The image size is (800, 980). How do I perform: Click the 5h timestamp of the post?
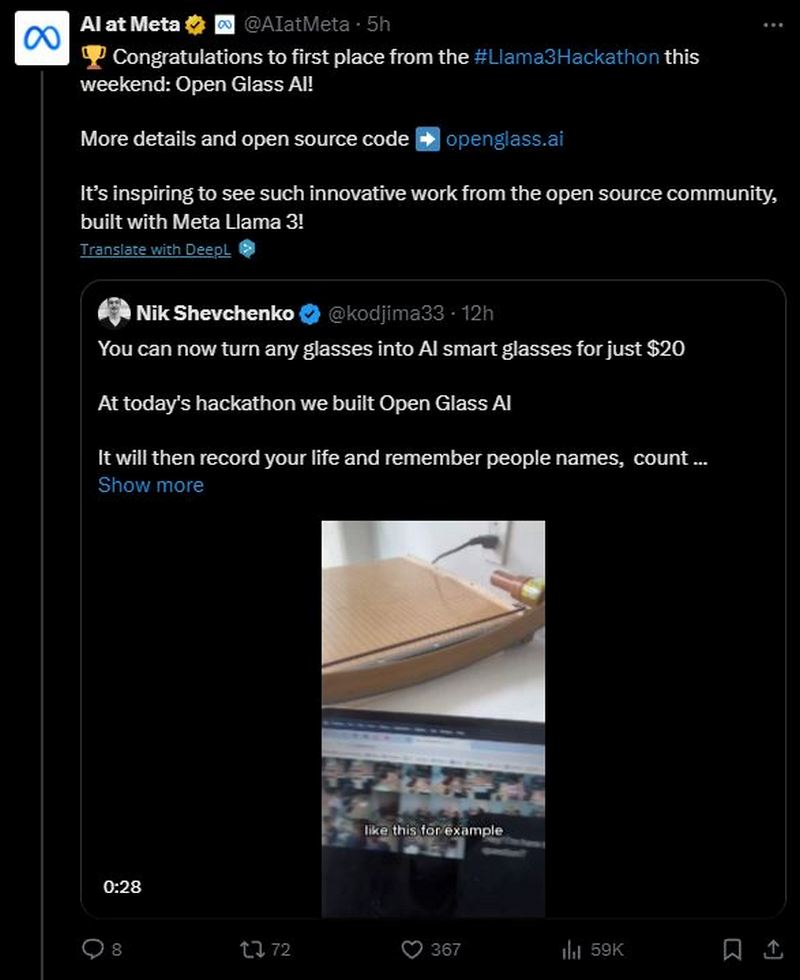click(x=379, y=24)
